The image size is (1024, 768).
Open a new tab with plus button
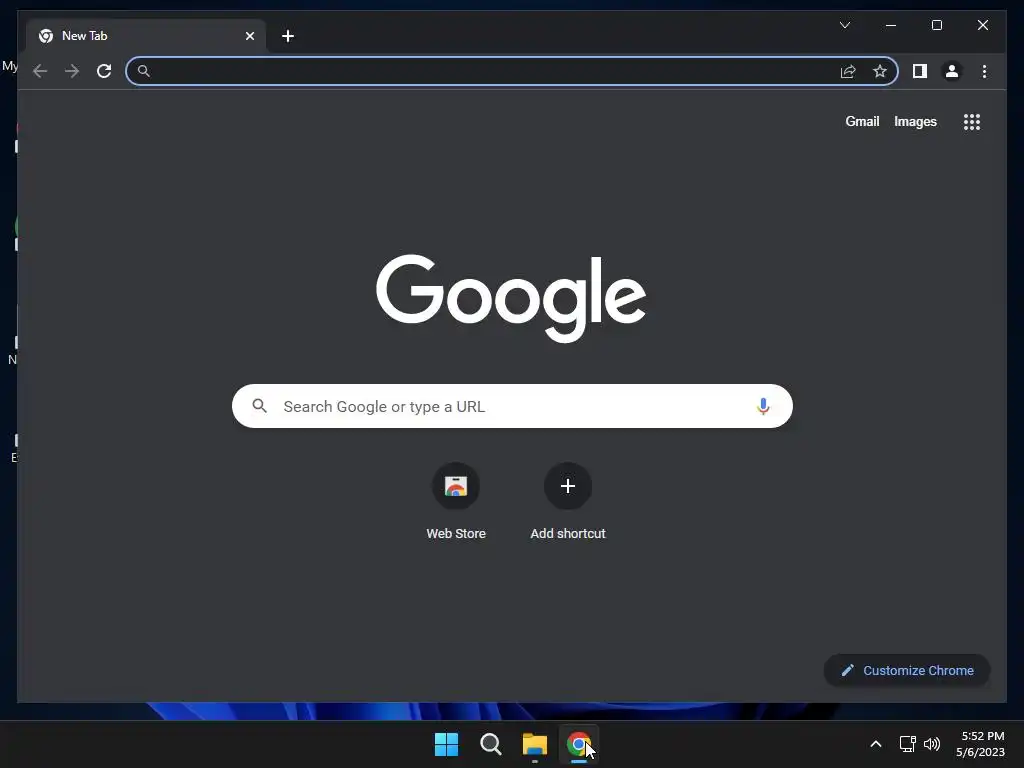tap(288, 36)
